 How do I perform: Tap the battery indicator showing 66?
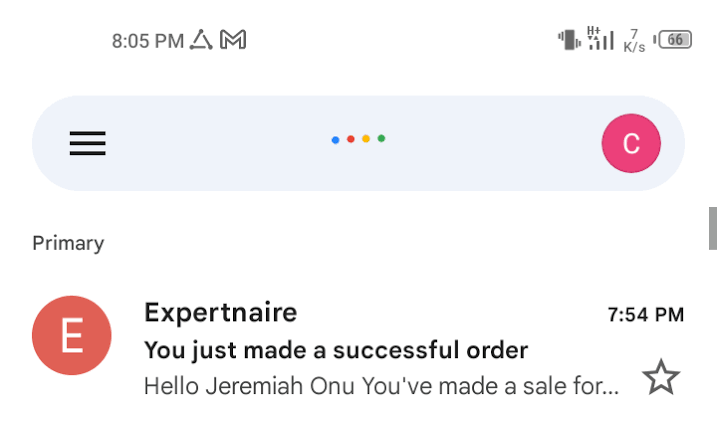[x=672, y=40]
